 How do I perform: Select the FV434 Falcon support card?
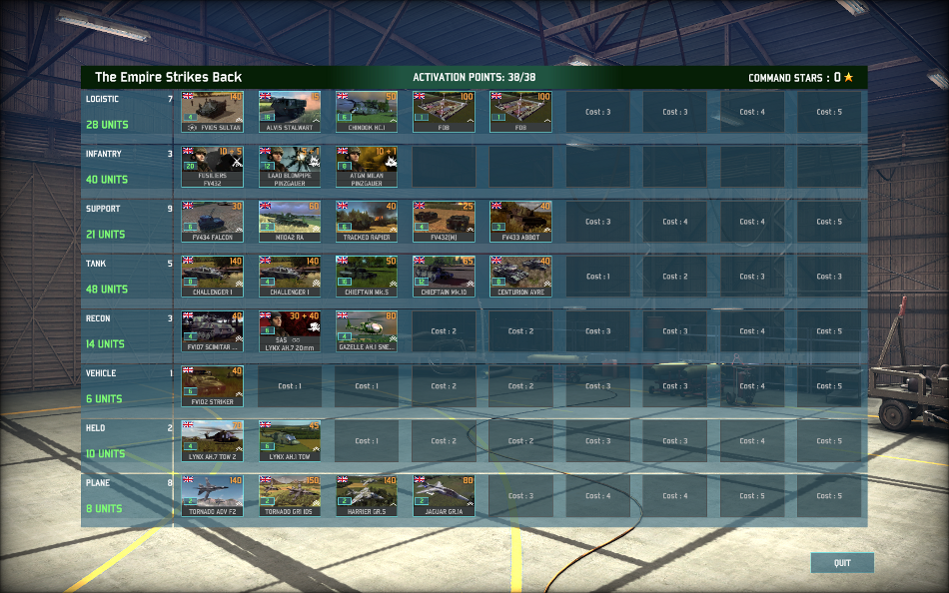(212, 221)
